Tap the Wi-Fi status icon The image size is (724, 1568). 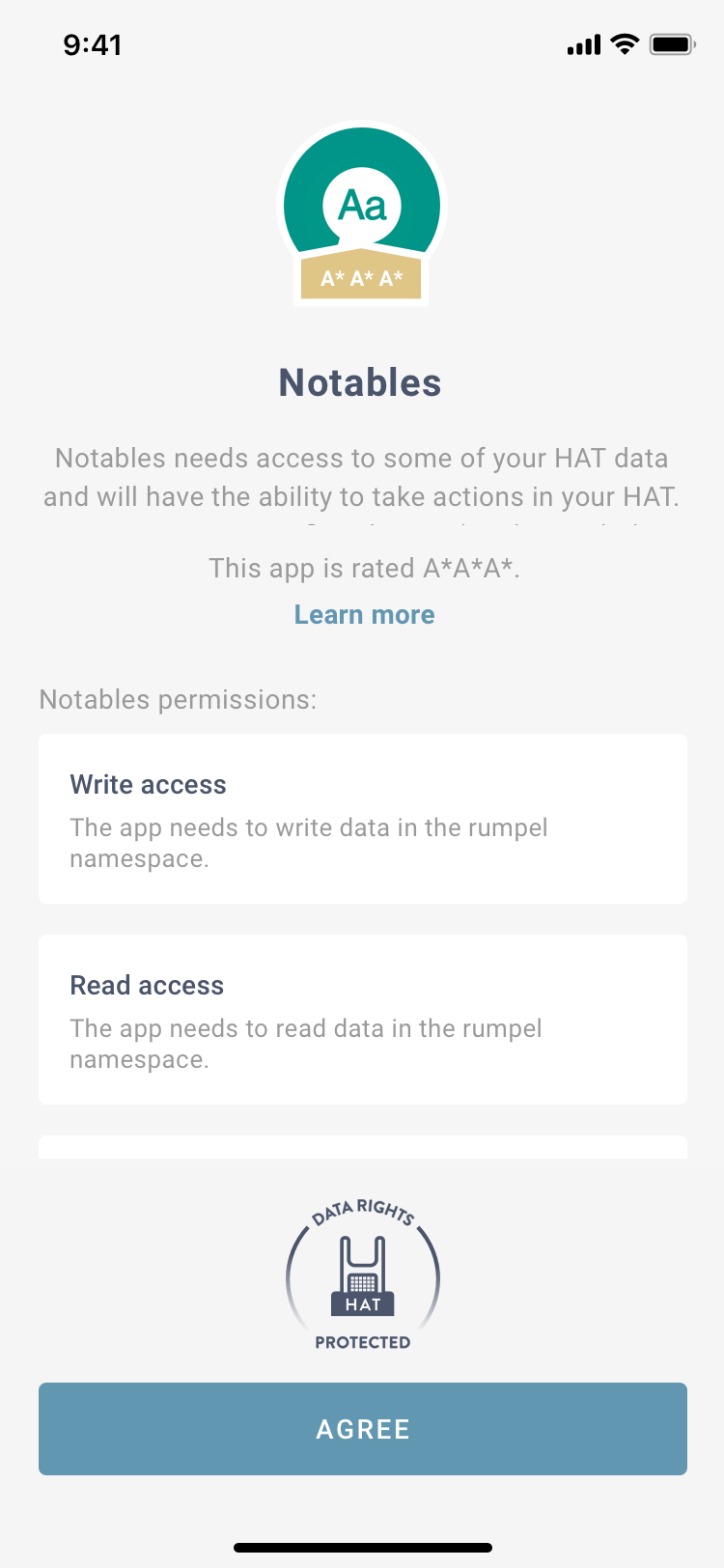[x=626, y=44]
